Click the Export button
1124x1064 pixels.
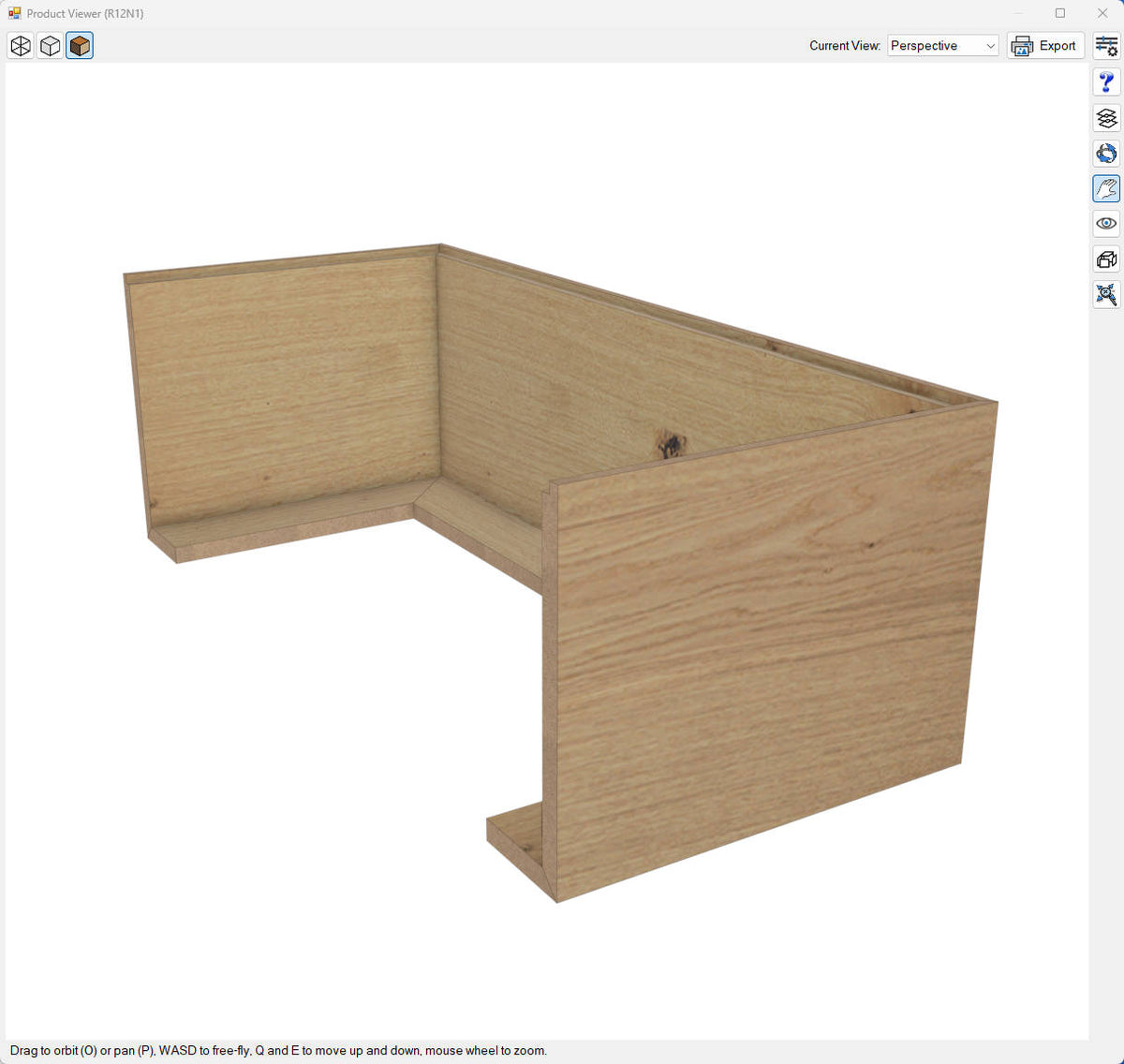[x=1045, y=45]
